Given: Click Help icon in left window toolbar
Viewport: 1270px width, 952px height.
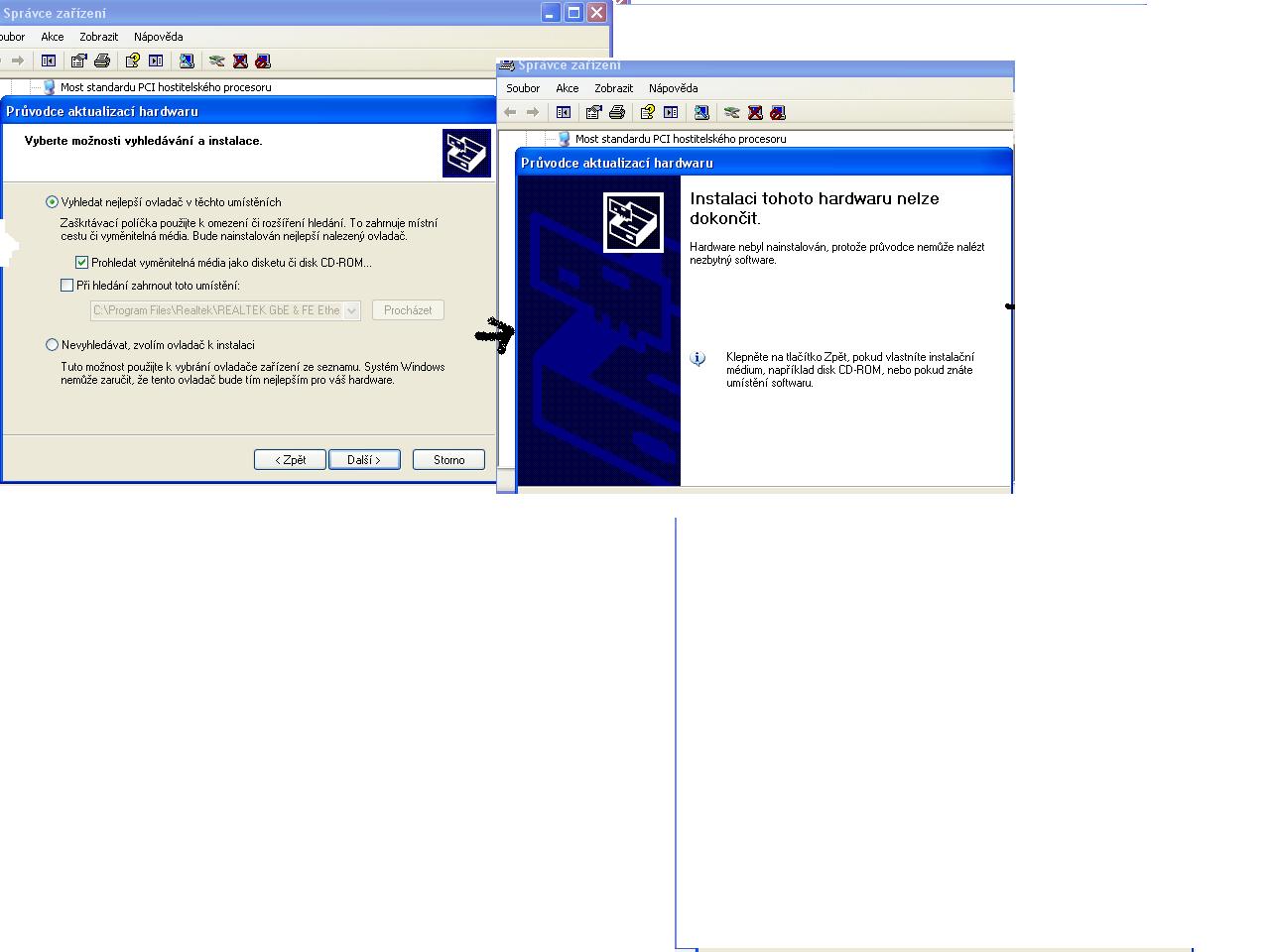Looking at the screenshot, I should 132,60.
